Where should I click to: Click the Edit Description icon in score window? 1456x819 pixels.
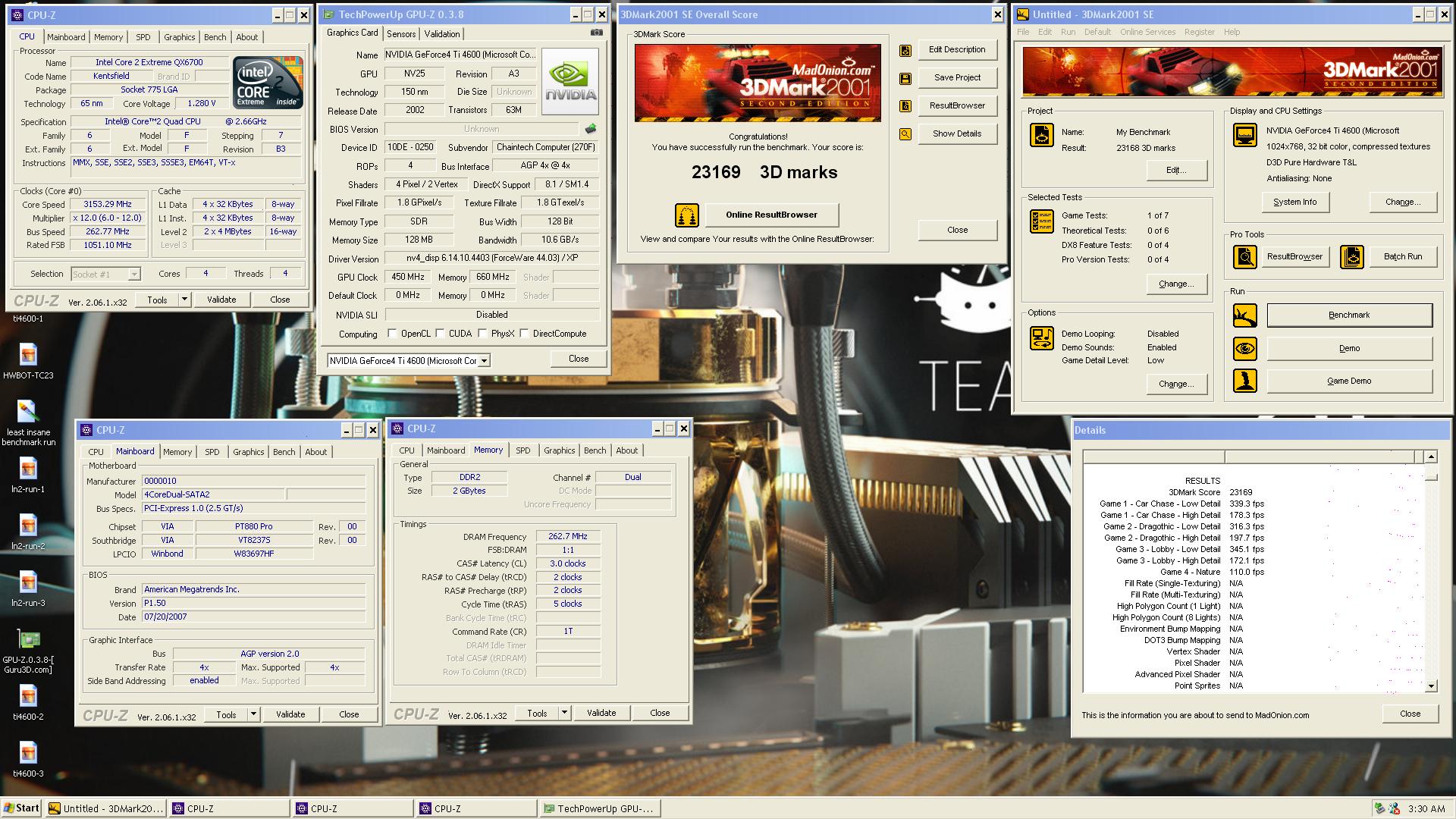click(905, 50)
